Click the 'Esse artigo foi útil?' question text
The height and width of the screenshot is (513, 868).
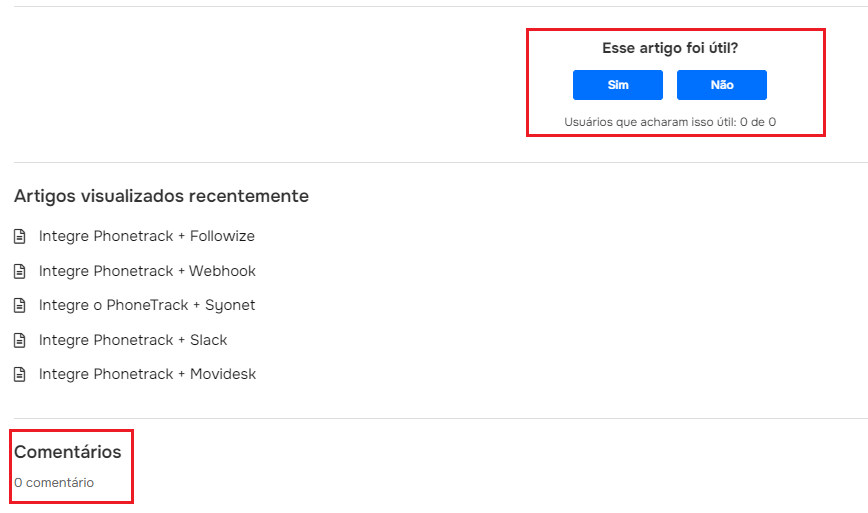pos(670,48)
